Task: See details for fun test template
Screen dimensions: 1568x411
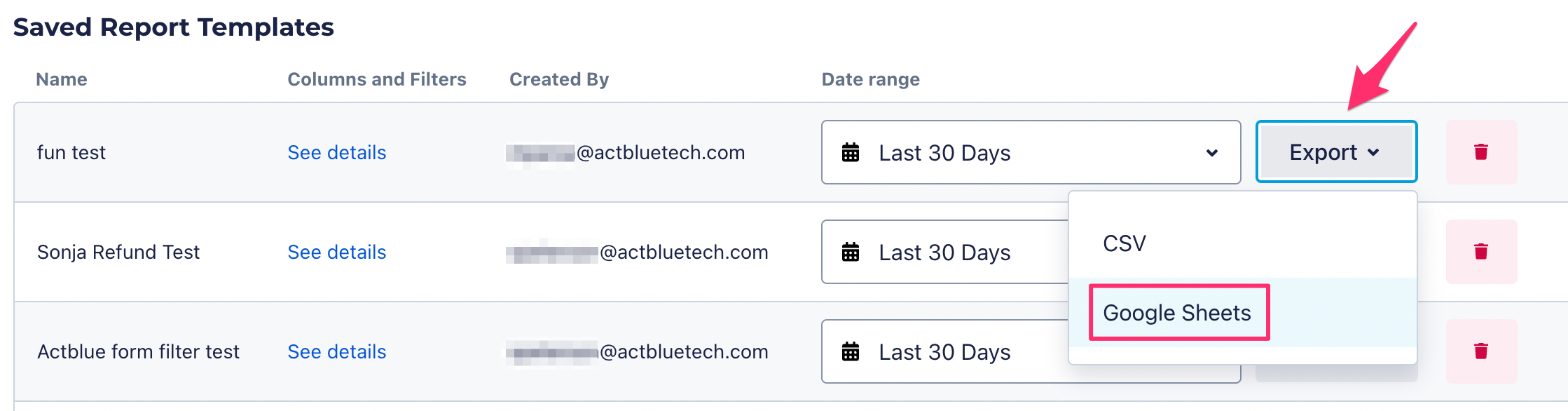Action: coord(337,152)
